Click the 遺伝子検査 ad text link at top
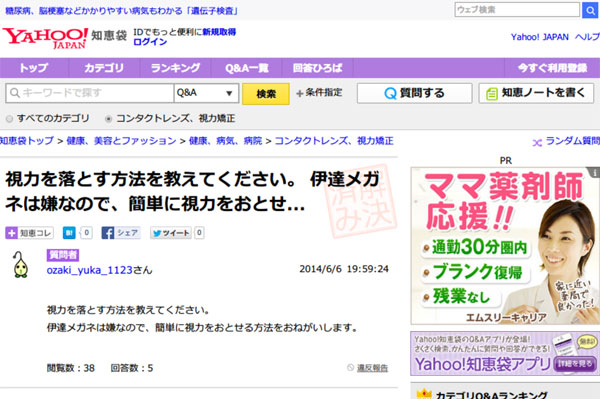Screen dimensions: 600x399 [x=121, y=11]
